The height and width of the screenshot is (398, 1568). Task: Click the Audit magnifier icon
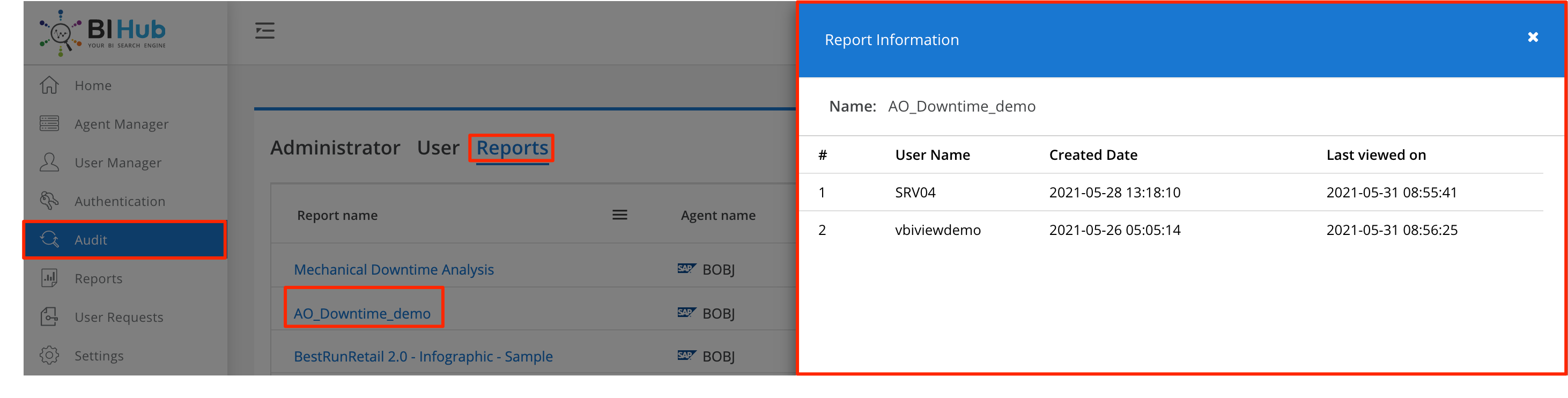click(49, 240)
